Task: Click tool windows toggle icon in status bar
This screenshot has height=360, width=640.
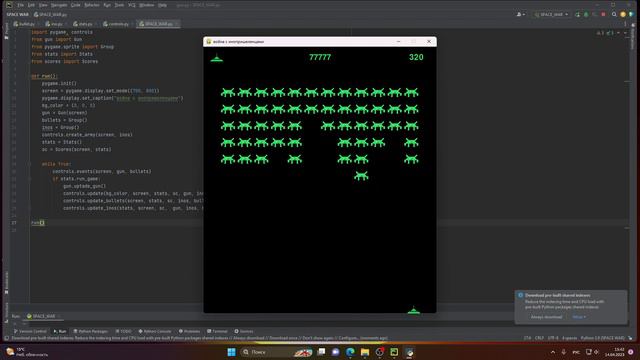Action: [7, 338]
